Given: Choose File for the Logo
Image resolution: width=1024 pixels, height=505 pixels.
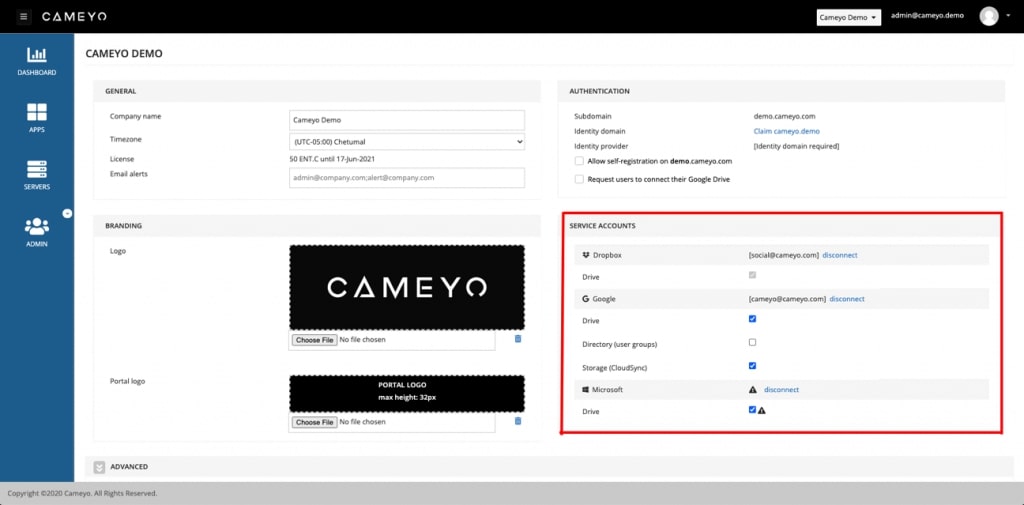Looking at the screenshot, I should point(314,340).
